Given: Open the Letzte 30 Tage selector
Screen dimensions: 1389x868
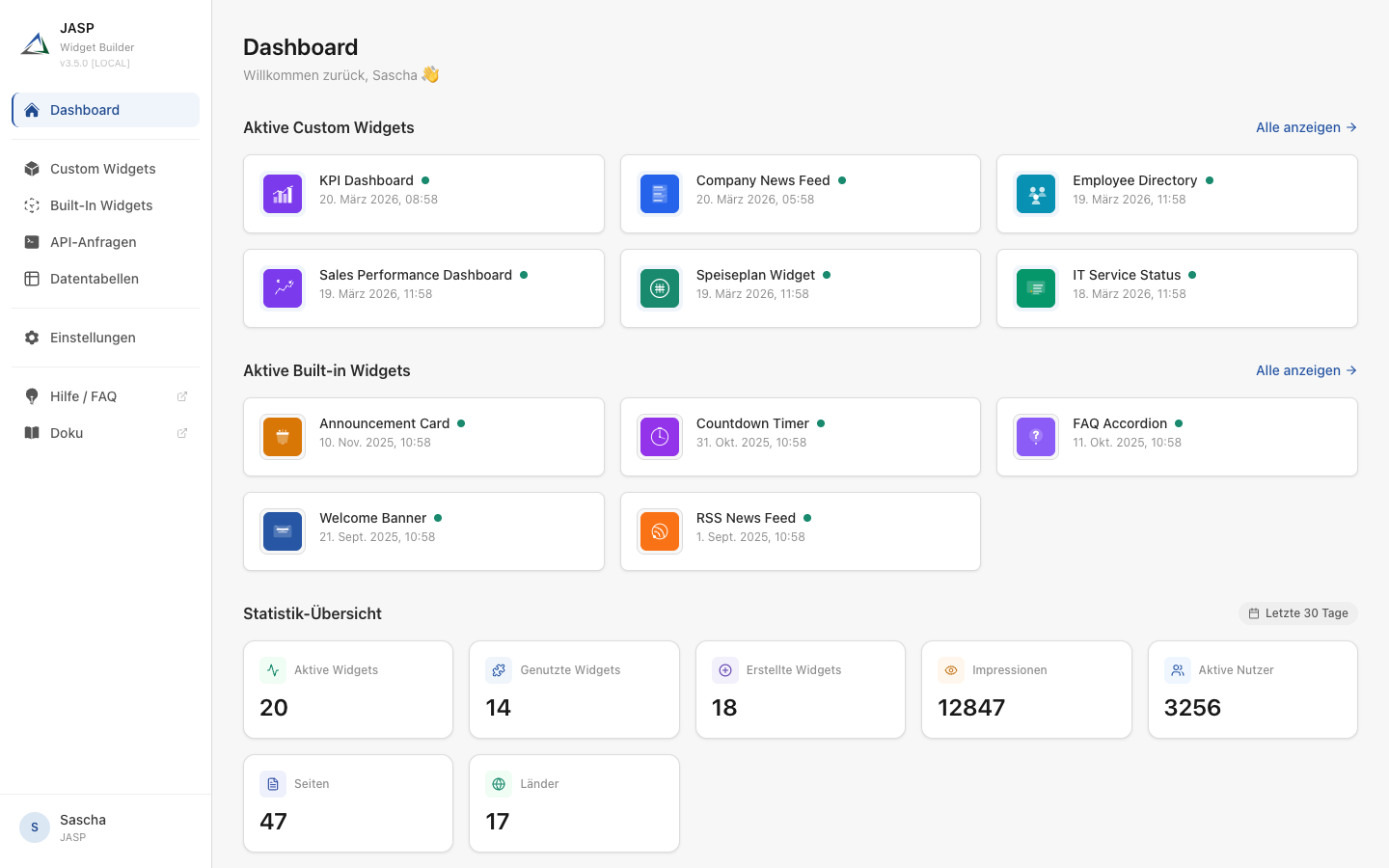Looking at the screenshot, I should [x=1298, y=612].
